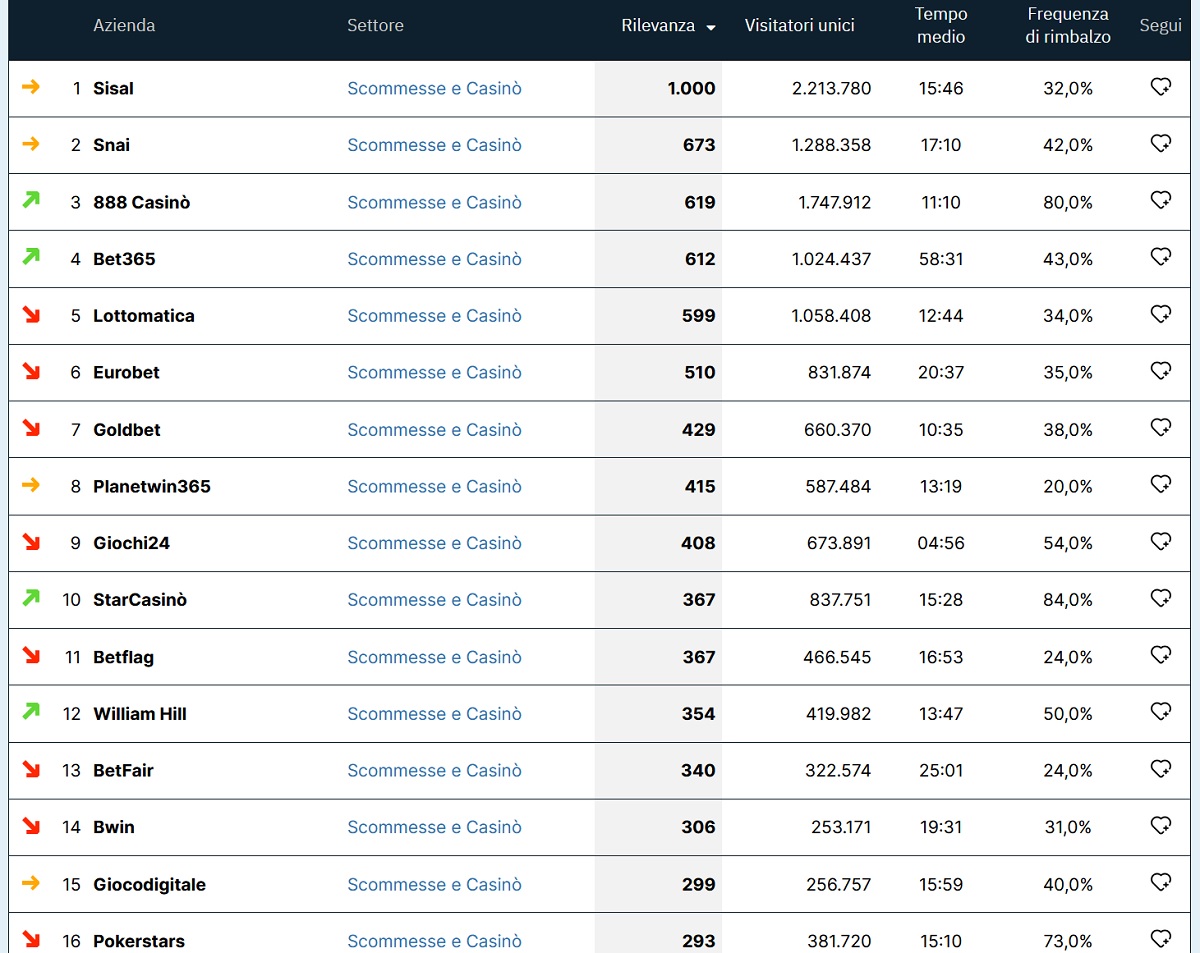This screenshot has height=953, width=1200.
Task: Open the BetFair company name
Action: (x=123, y=770)
